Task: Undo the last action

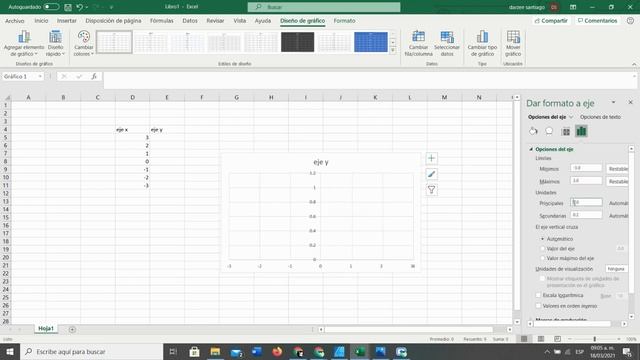Action: tap(79, 7)
